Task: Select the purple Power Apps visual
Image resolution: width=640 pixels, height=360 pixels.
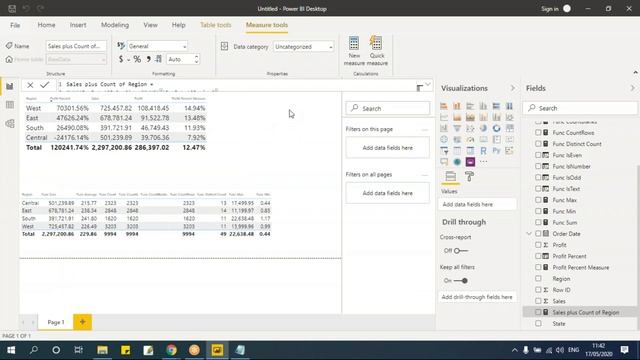Action: click(x=470, y=162)
